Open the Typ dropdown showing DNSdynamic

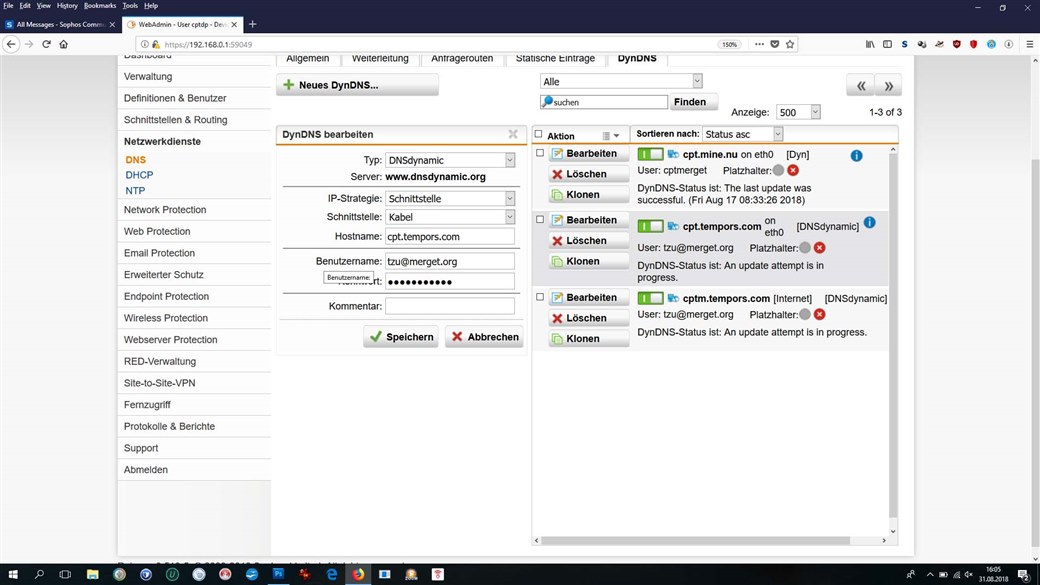point(450,160)
